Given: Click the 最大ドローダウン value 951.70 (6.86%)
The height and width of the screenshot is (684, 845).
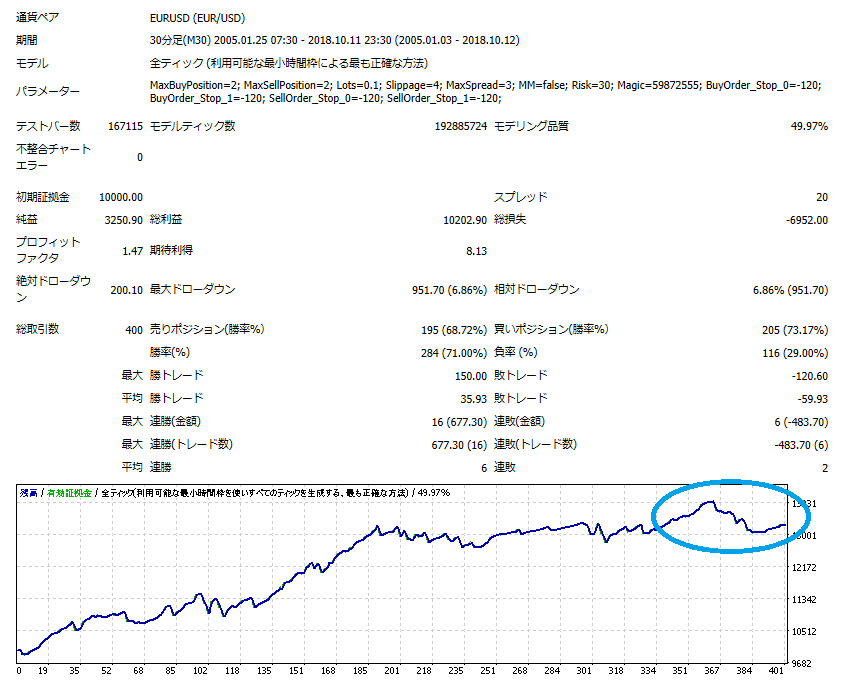Looking at the screenshot, I should 449,291.
